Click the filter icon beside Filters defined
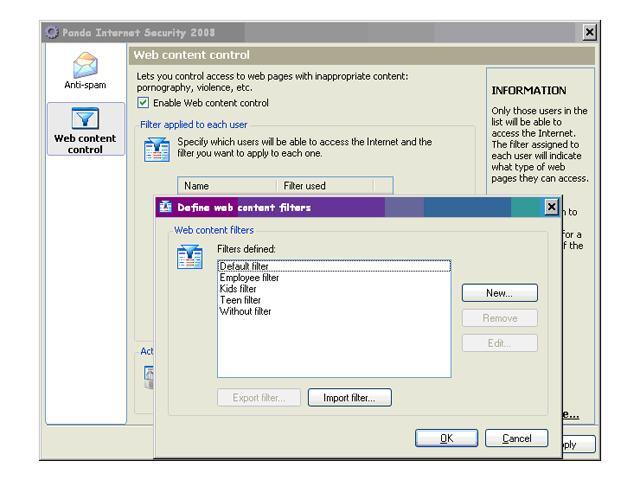The image size is (640, 480). click(190, 257)
